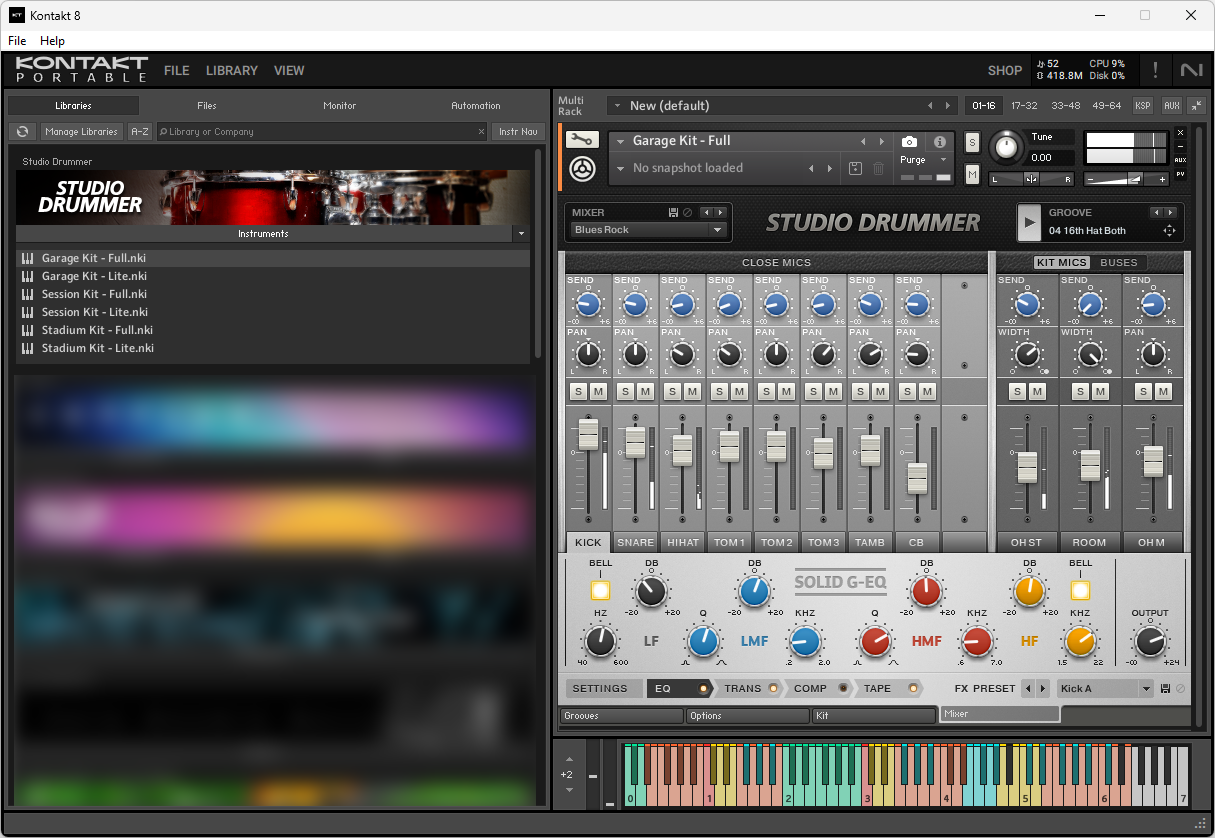Open the Garage Kit - Full instrument dropdown
Image resolution: width=1215 pixels, height=838 pixels.
[620, 141]
